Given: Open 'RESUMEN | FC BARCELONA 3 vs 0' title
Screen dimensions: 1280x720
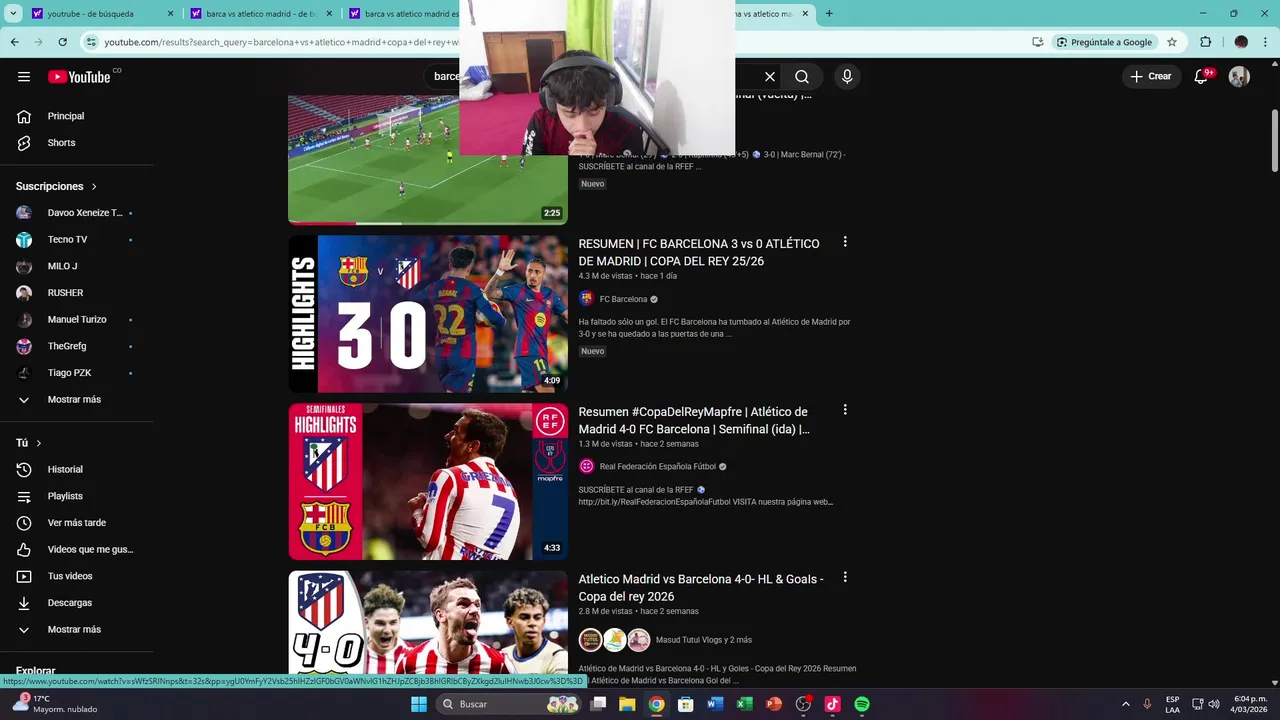Looking at the screenshot, I should point(699,252).
